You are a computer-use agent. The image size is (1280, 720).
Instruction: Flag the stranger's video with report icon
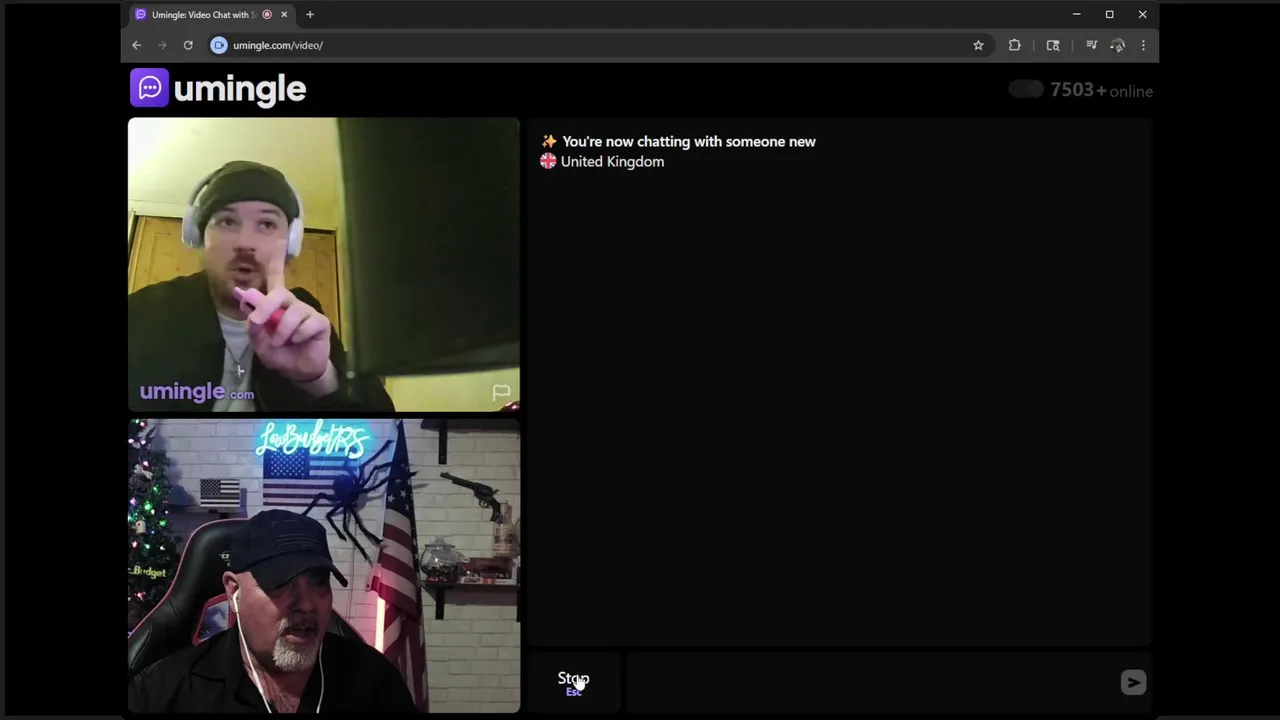coord(501,393)
